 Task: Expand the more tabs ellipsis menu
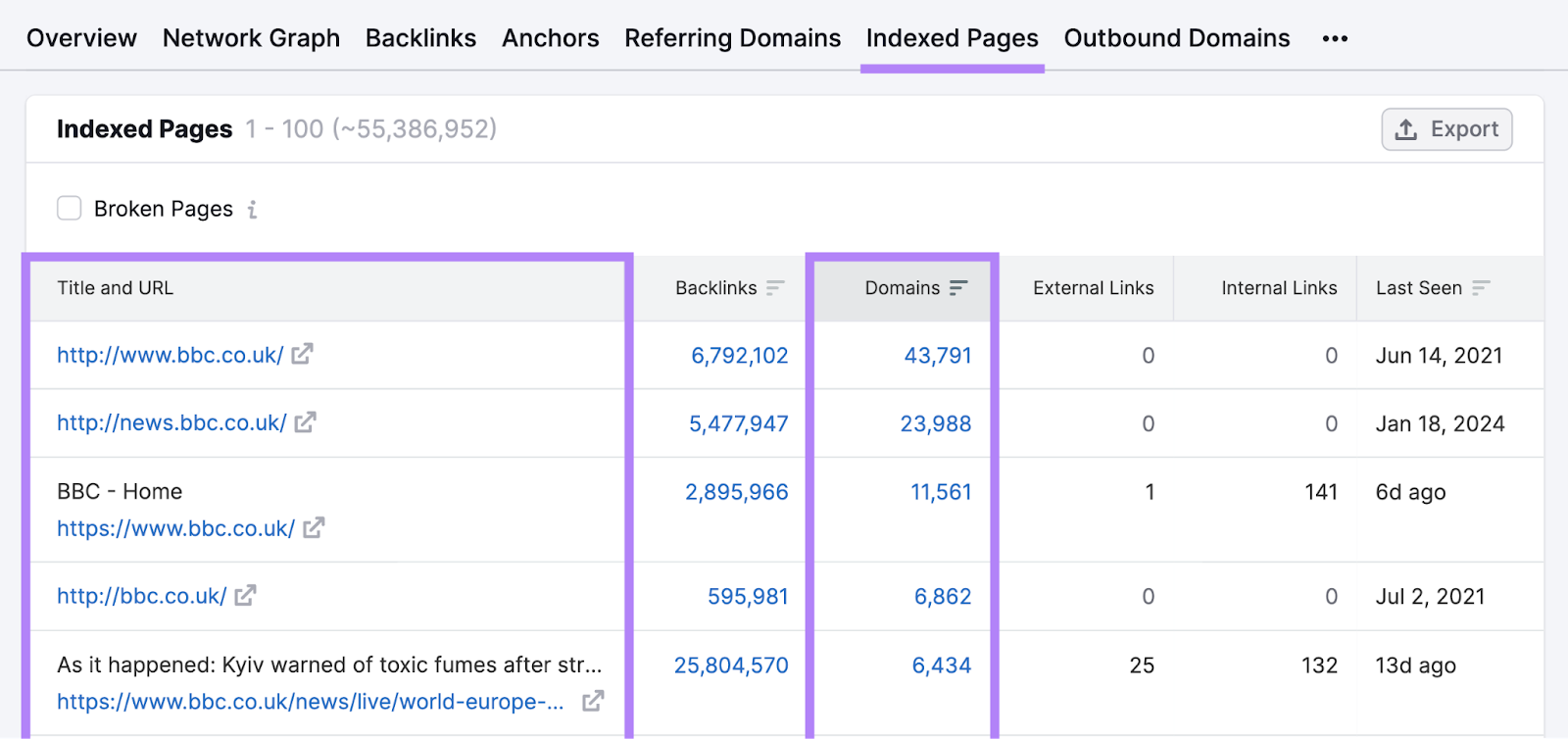[x=1335, y=39]
